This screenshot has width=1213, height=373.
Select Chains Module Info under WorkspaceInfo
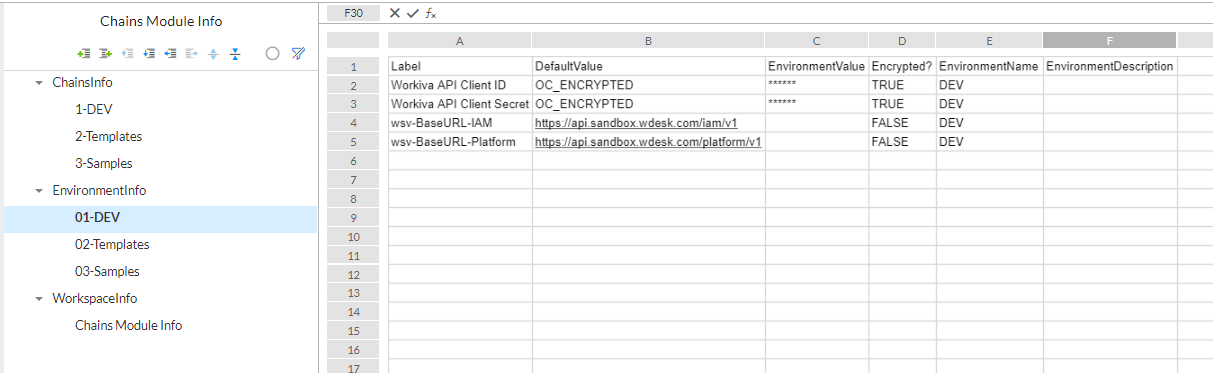[128, 325]
